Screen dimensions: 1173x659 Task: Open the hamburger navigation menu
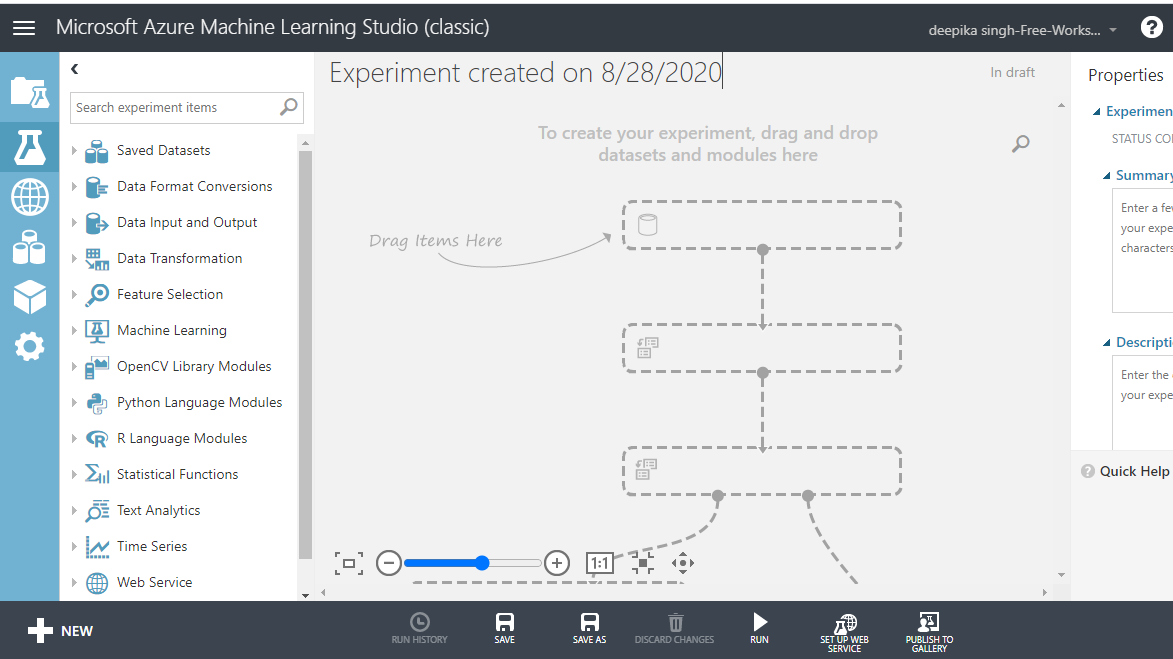click(x=24, y=28)
